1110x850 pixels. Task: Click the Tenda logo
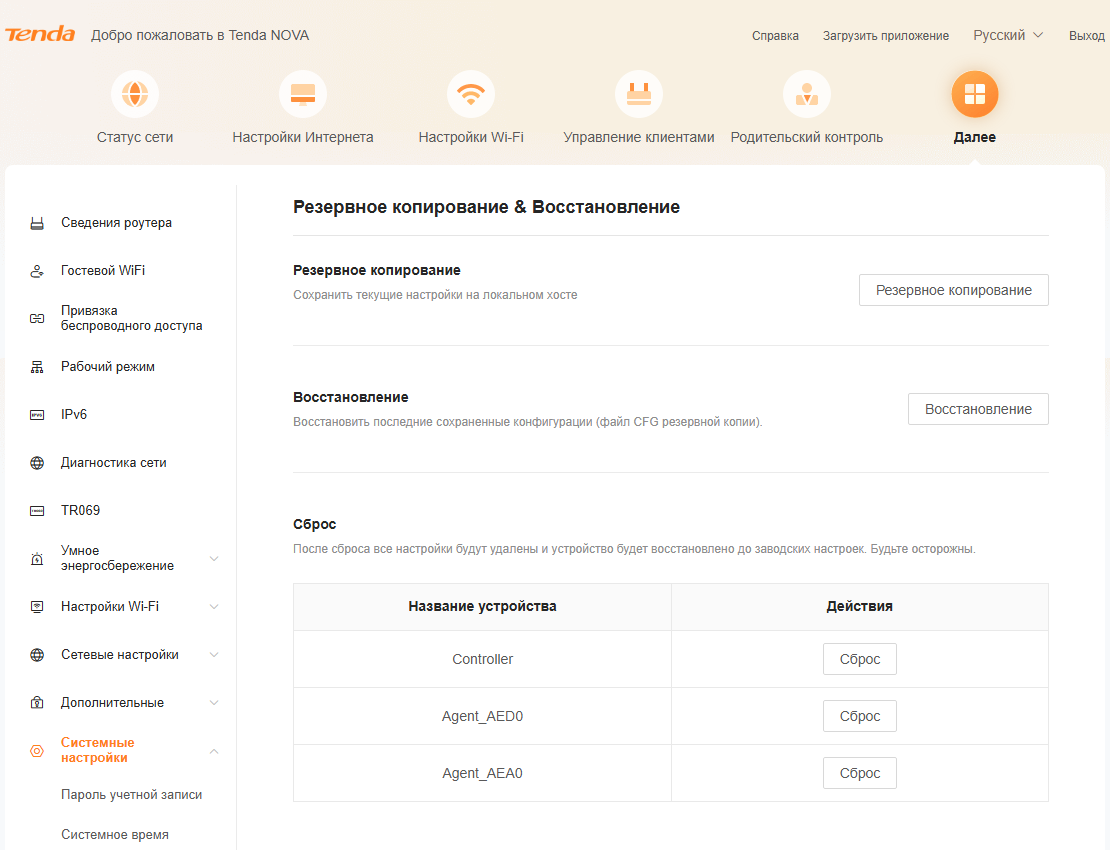[40, 34]
